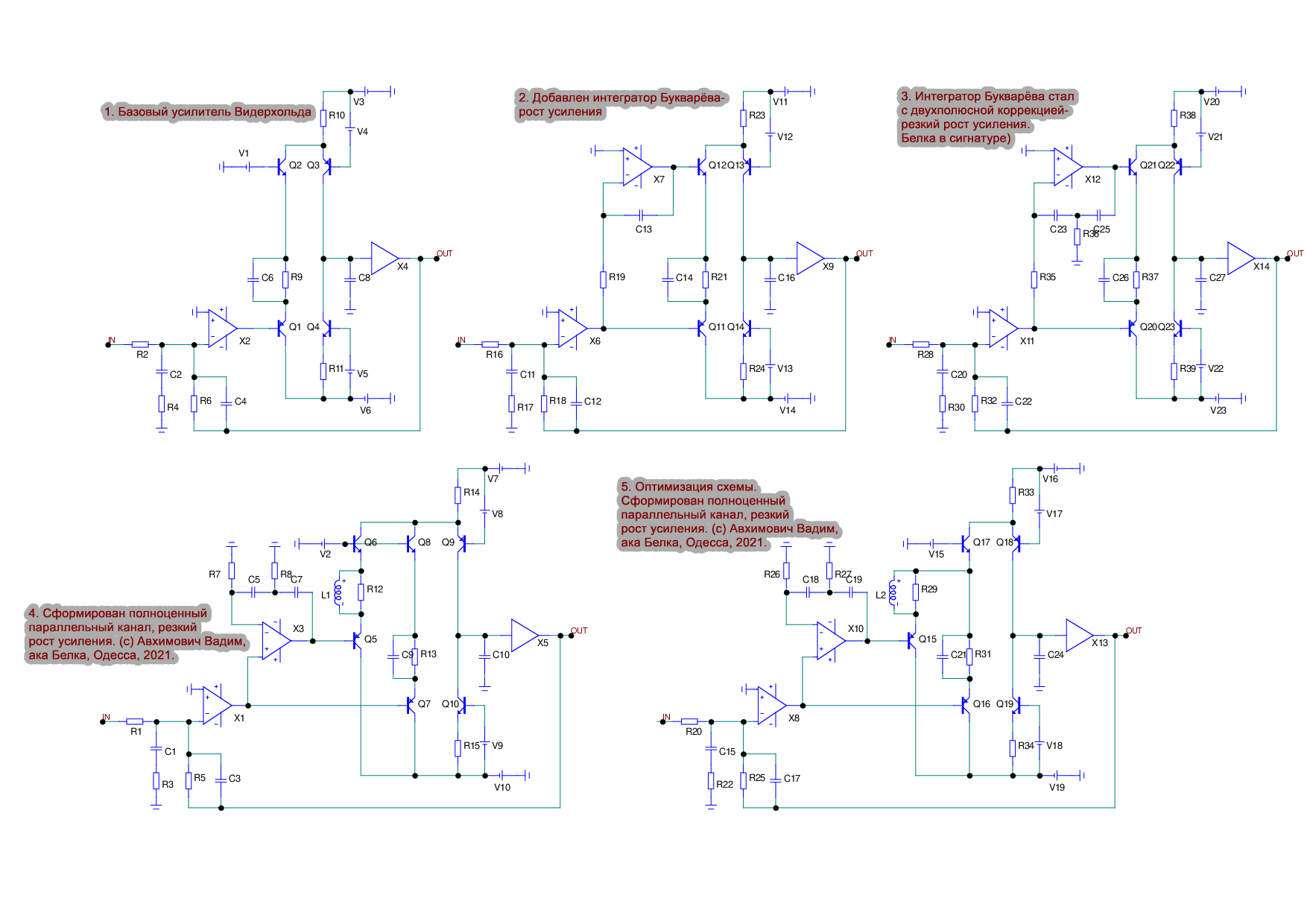Select output buffer X5 triangle

pyautogui.click(x=525, y=636)
